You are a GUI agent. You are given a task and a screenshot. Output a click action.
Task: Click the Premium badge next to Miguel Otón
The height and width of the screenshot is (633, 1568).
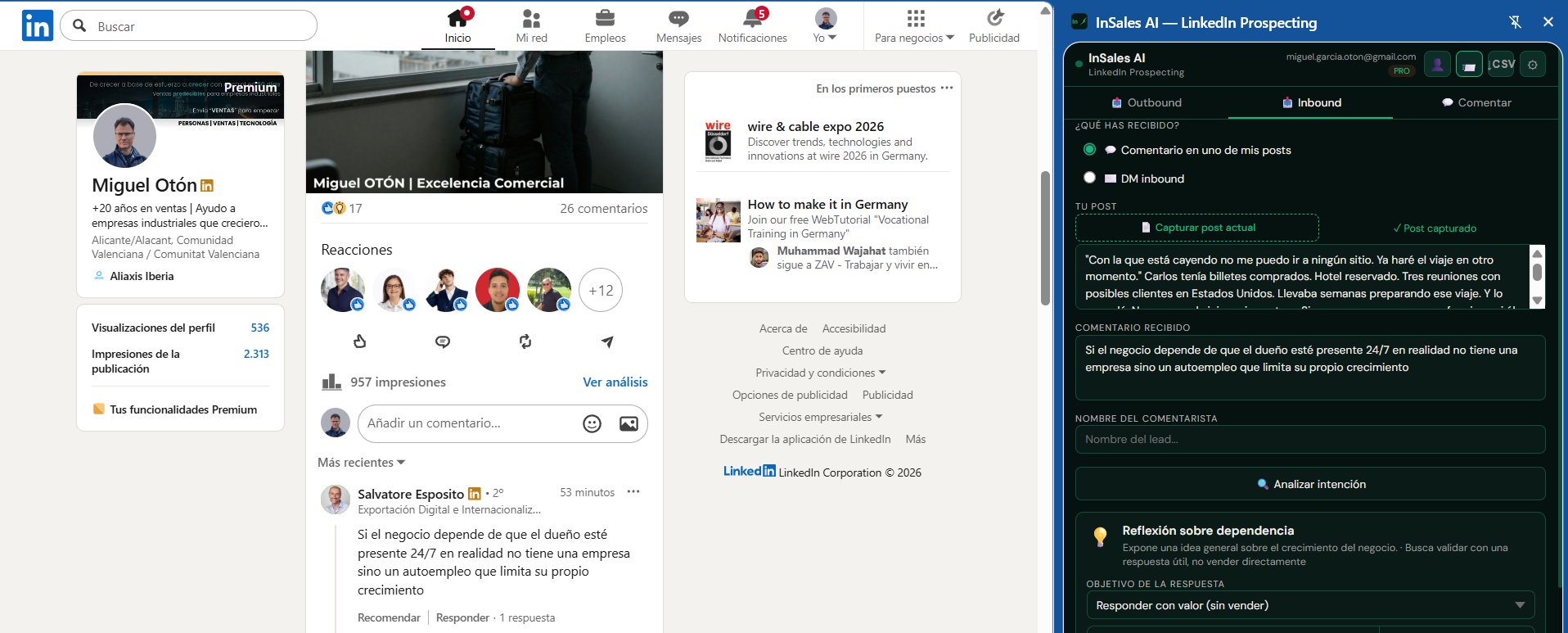[x=207, y=186]
